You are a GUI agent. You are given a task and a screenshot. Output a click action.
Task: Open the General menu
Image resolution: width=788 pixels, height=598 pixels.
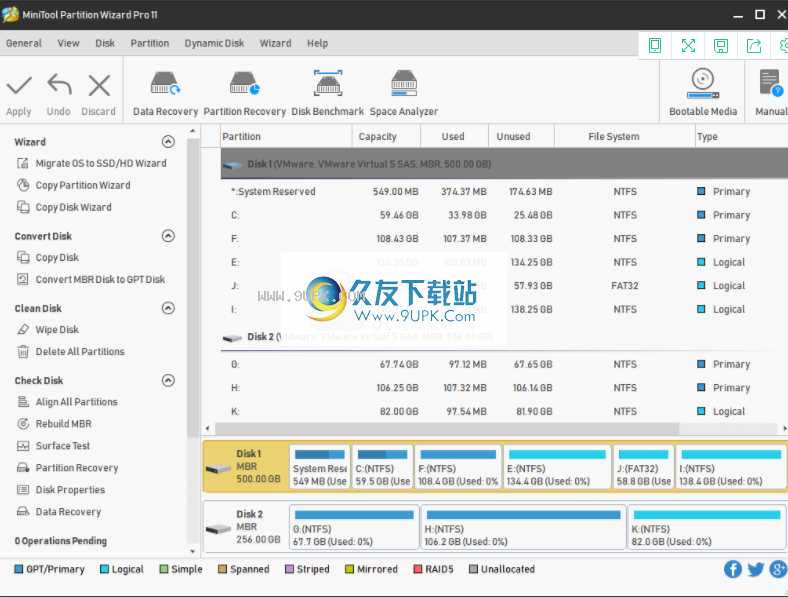tap(24, 43)
